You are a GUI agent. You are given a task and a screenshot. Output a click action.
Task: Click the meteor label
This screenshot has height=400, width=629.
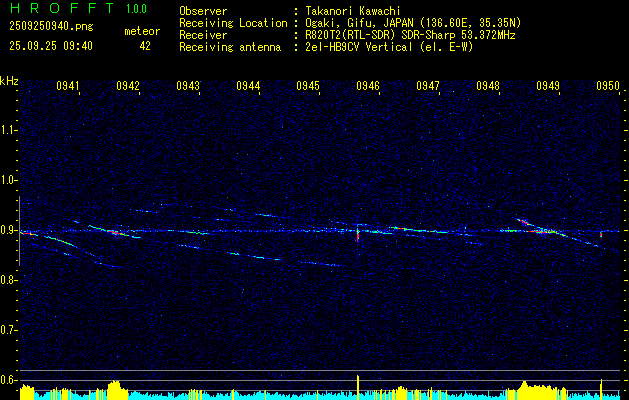pos(142,31)
